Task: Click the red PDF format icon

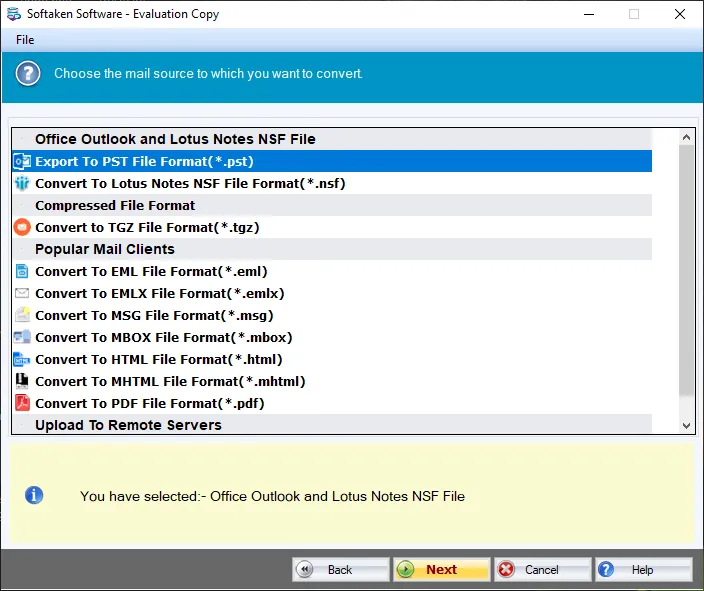Action: [22, 403]
